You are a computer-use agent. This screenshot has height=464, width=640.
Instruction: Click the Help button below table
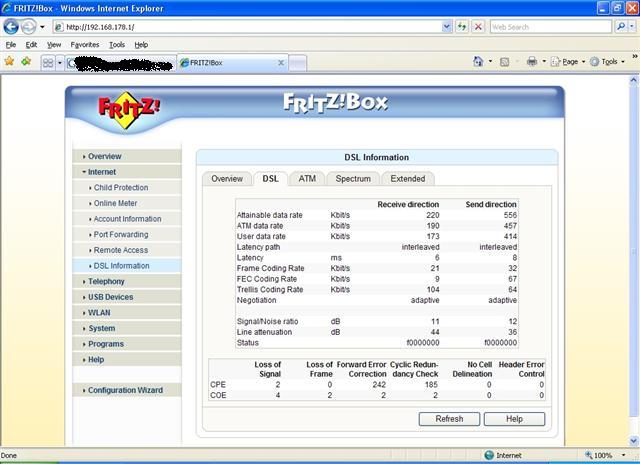tap(514, 419)
